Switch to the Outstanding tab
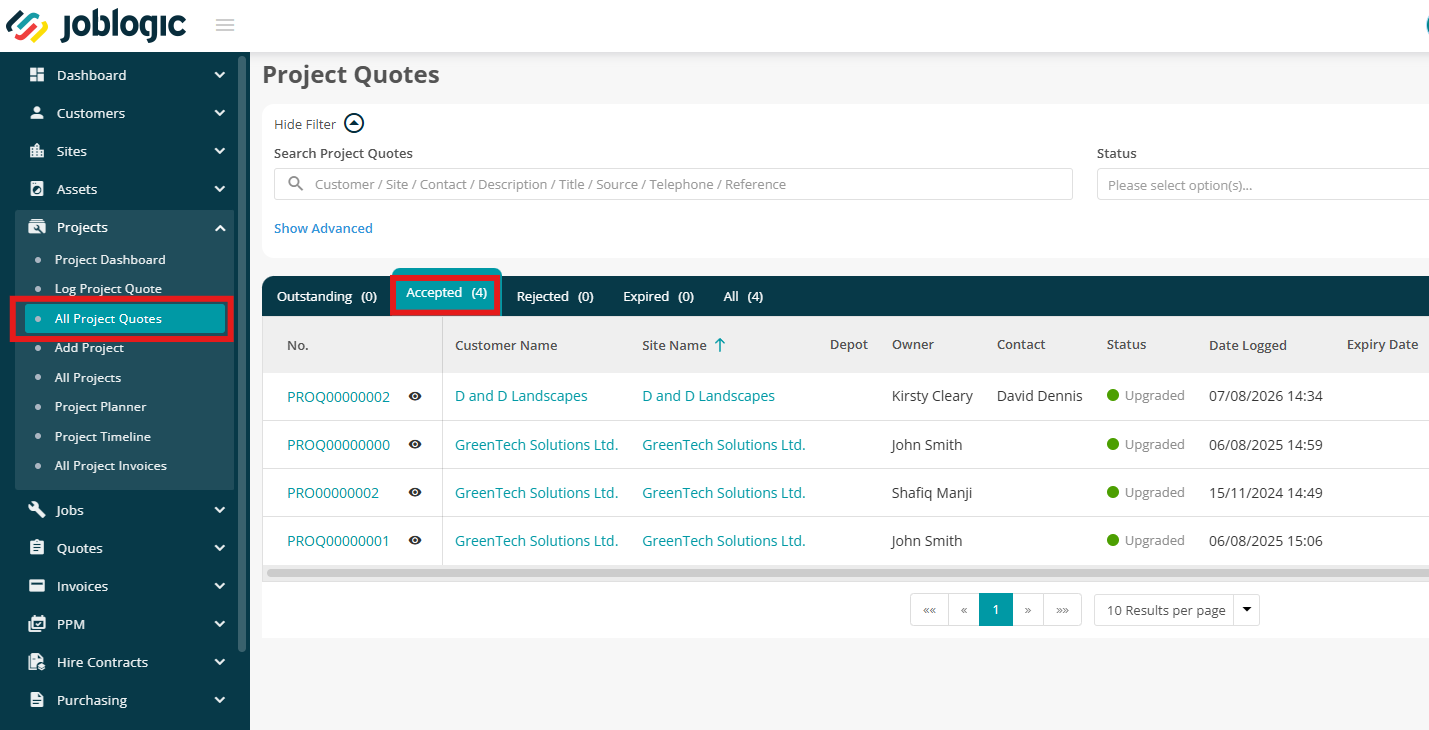The height and width of the screenshot is (730, 1429). tap(327, 296)
